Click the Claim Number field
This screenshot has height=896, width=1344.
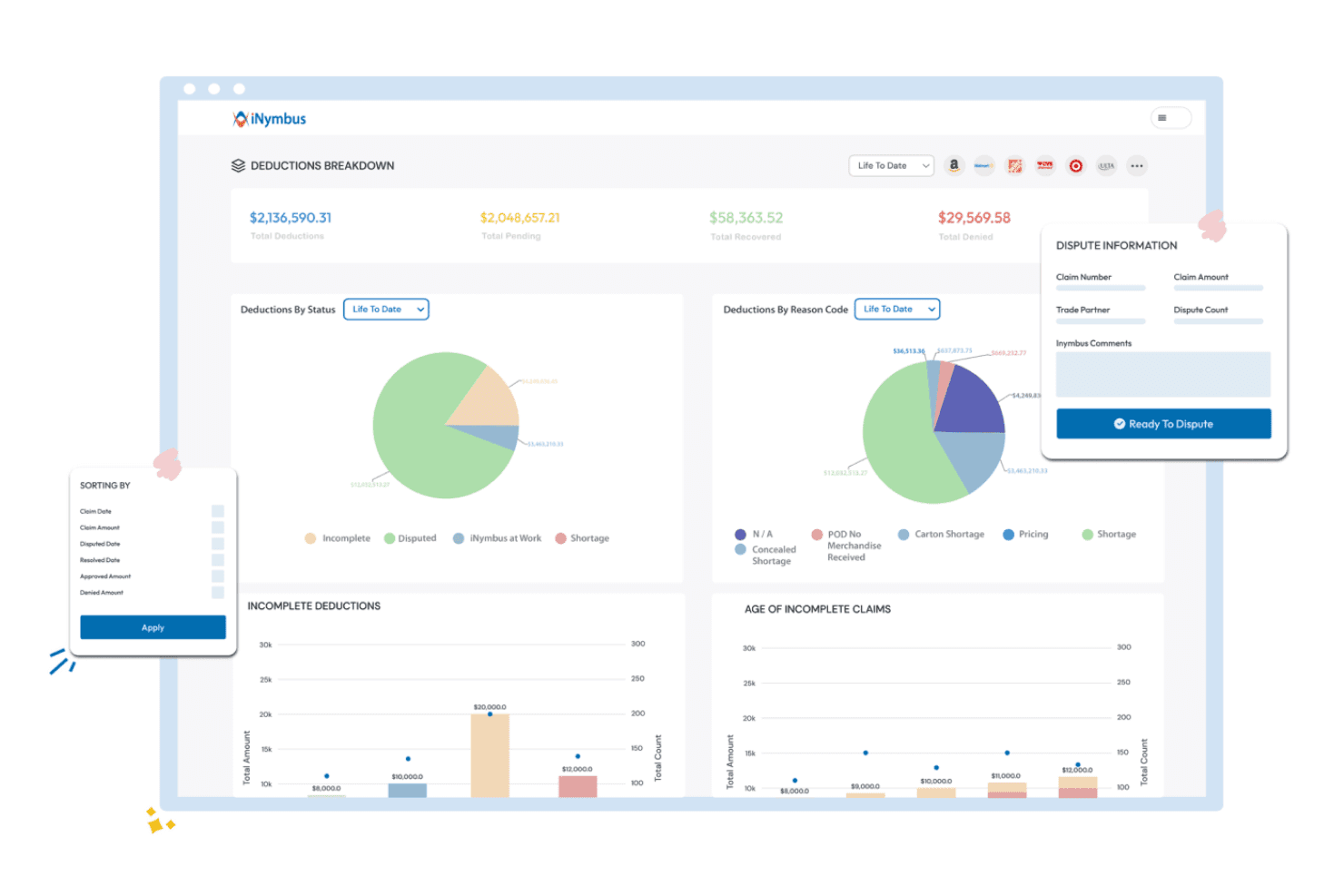click(1101, 288)
